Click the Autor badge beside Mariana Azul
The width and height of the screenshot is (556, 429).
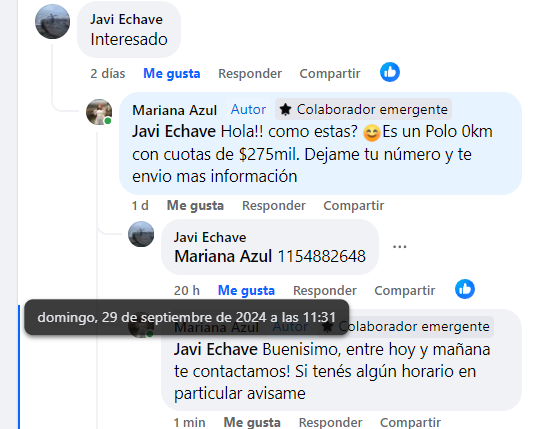point(248,110)
